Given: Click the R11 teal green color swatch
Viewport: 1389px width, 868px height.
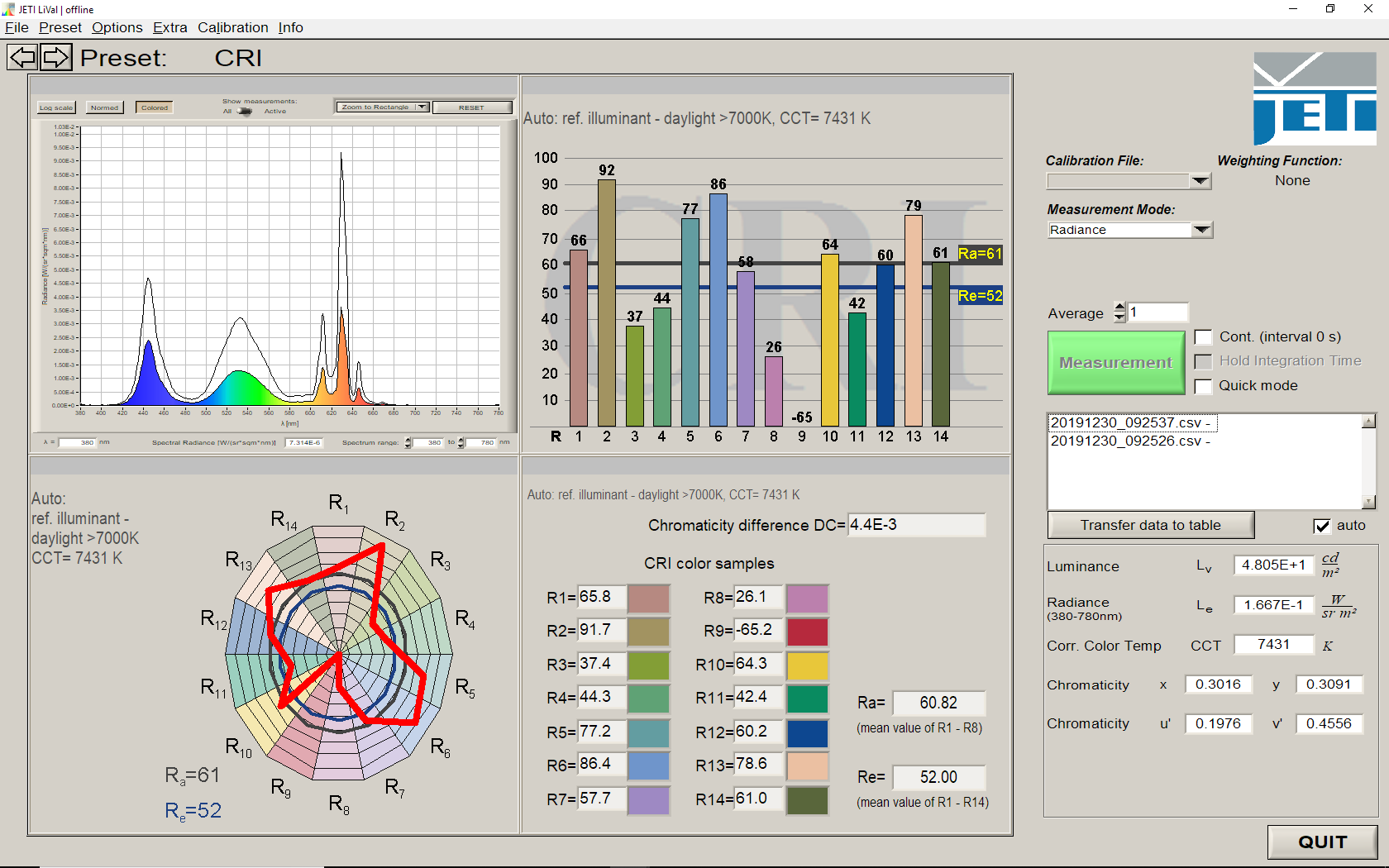Looking at the screenshot, I should click(808, 699).
